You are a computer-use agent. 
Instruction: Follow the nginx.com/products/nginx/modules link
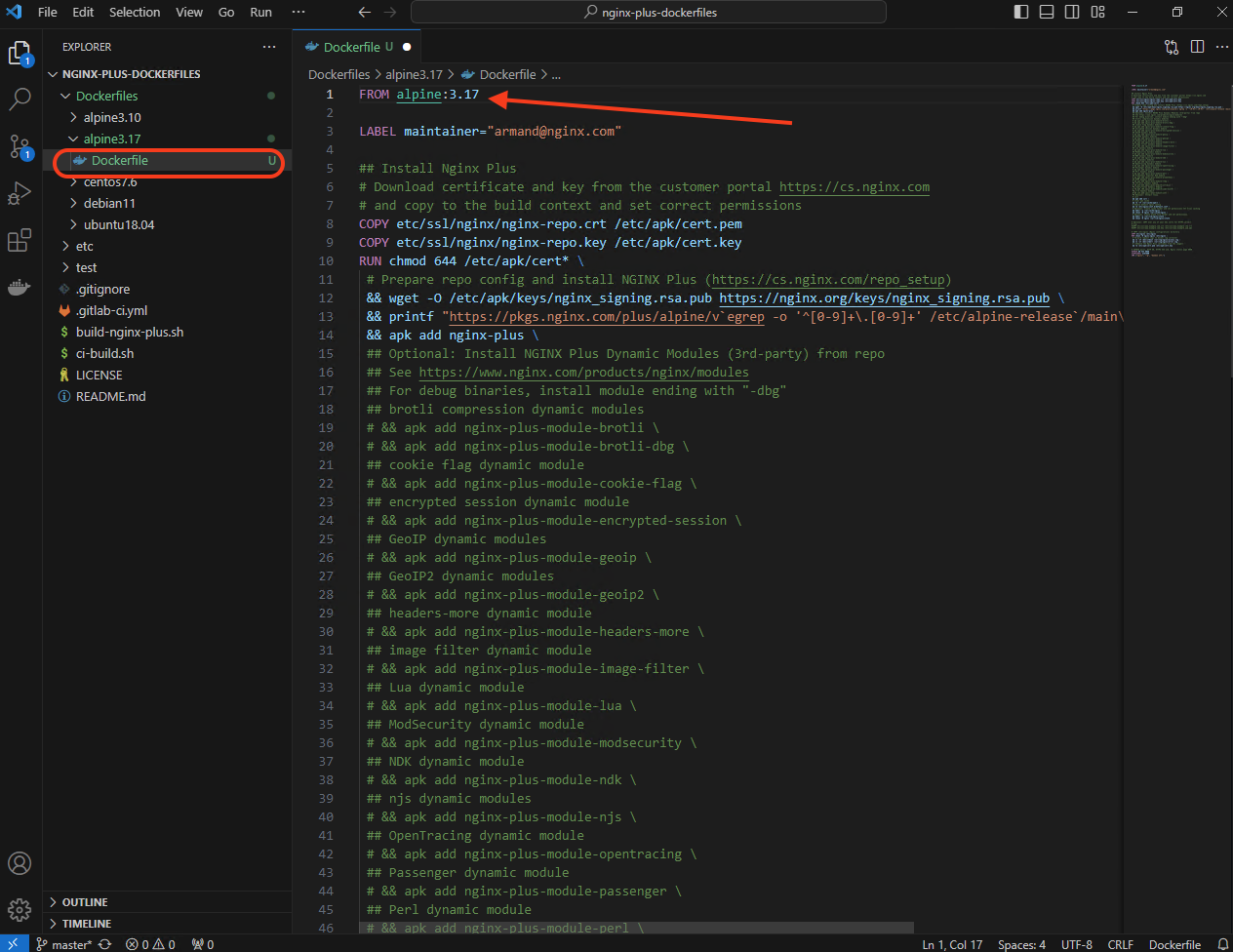[583, 372]
